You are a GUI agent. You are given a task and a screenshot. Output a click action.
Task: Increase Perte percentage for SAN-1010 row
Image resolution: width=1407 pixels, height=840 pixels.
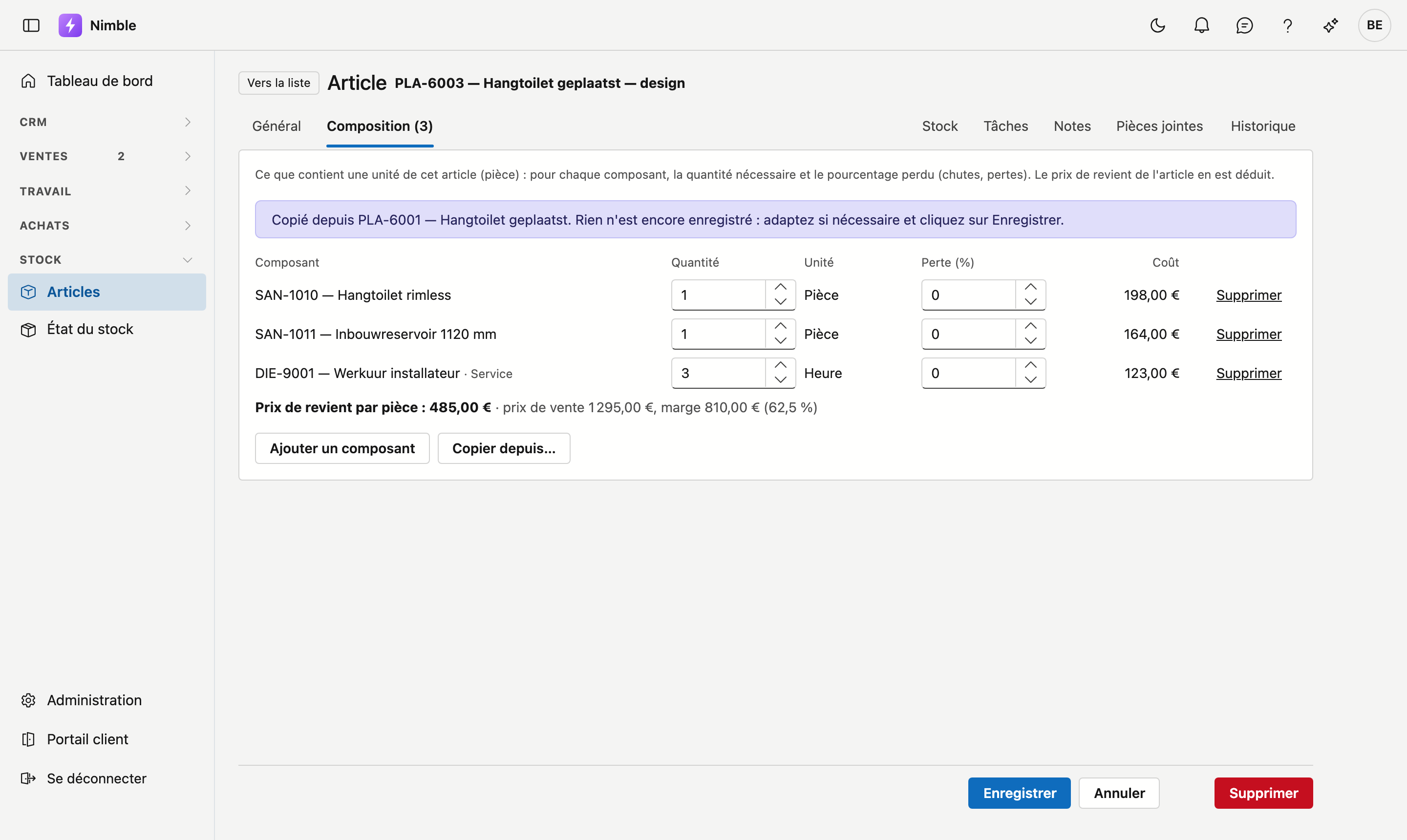[x=1030, y=288]
